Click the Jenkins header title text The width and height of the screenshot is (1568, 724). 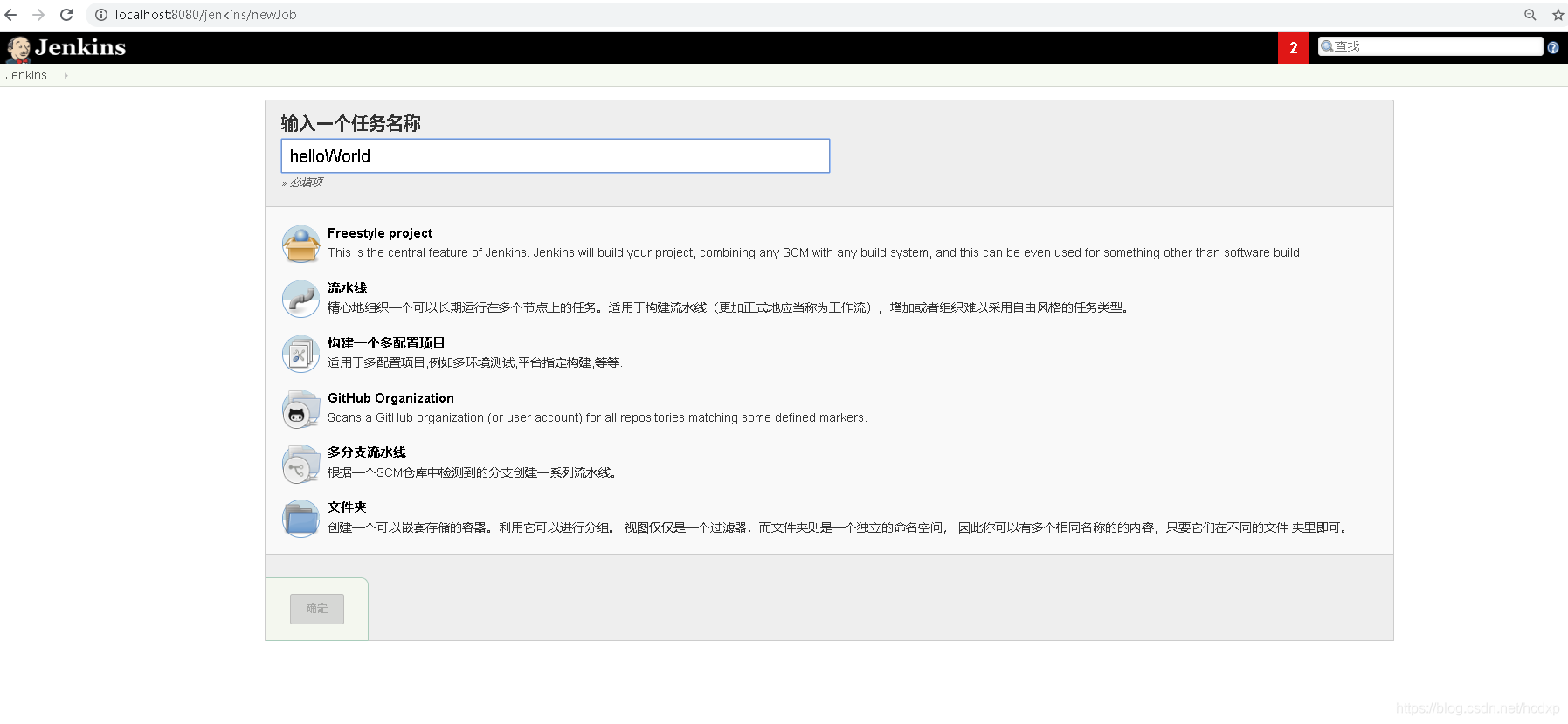point(80,47)
